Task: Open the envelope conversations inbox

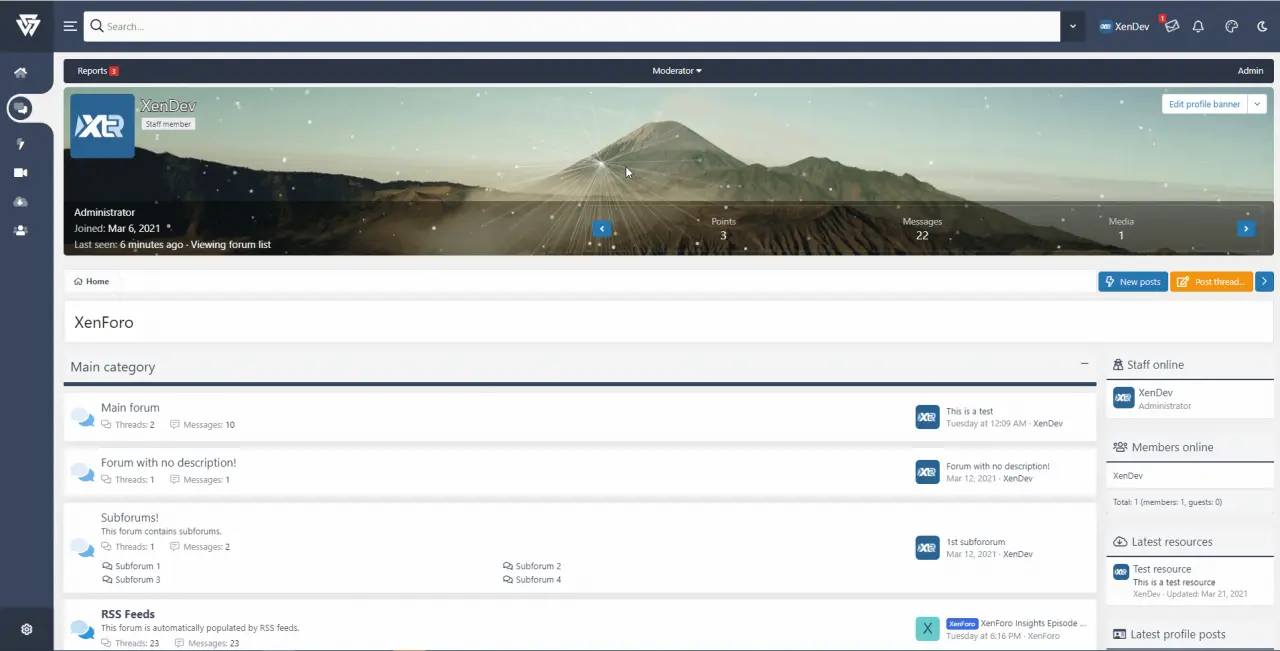Action: (x=1171, y=26)
